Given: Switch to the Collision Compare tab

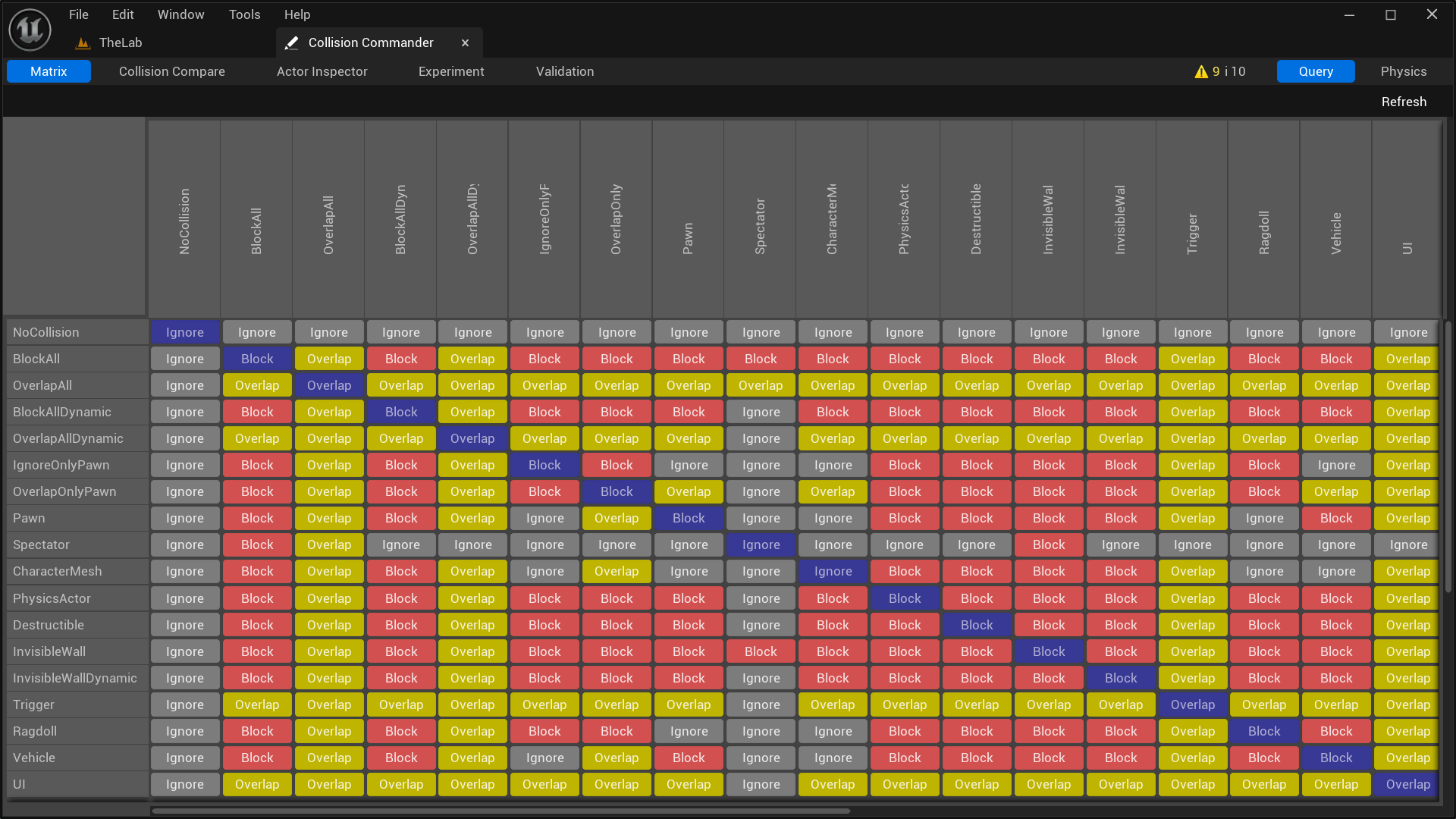Looking at the screenshot, I should pyautogui.click(x=171, y=71).
